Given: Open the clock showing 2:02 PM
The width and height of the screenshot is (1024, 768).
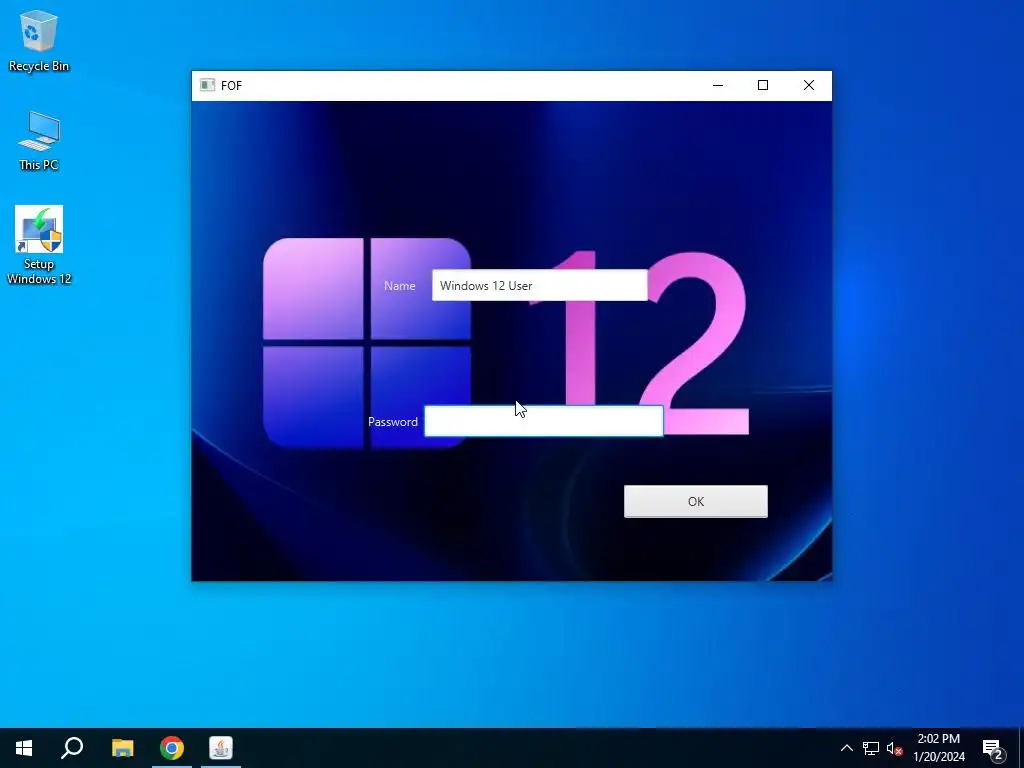Looking at the screenshot, I should [x=938, y=748].
